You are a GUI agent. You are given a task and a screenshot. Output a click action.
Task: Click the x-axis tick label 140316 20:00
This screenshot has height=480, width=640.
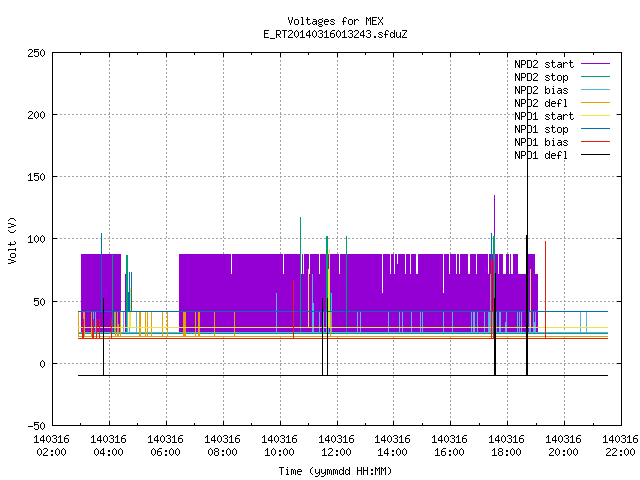[563, 446]
